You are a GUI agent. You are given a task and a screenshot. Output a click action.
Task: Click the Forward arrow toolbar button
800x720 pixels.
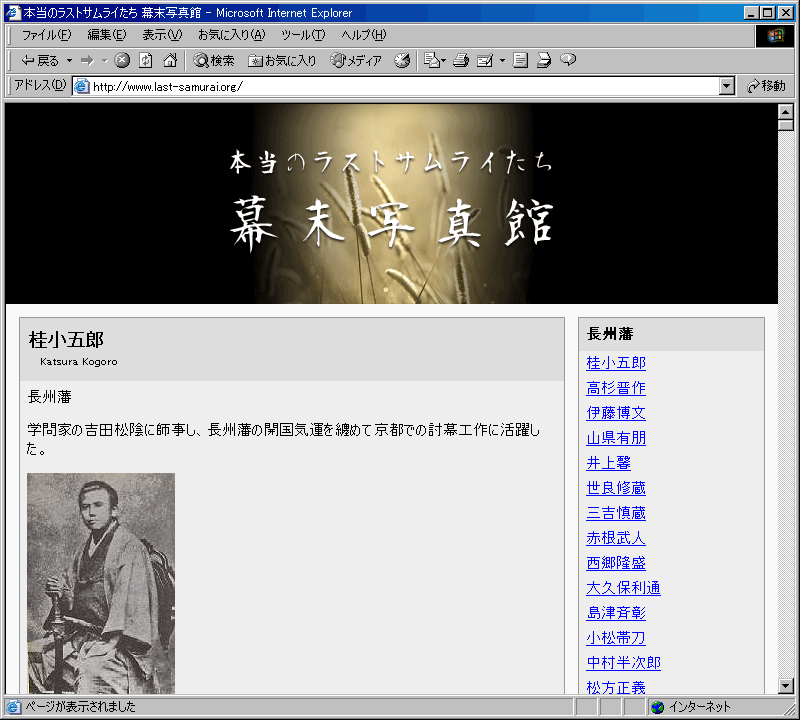point(88,61)
